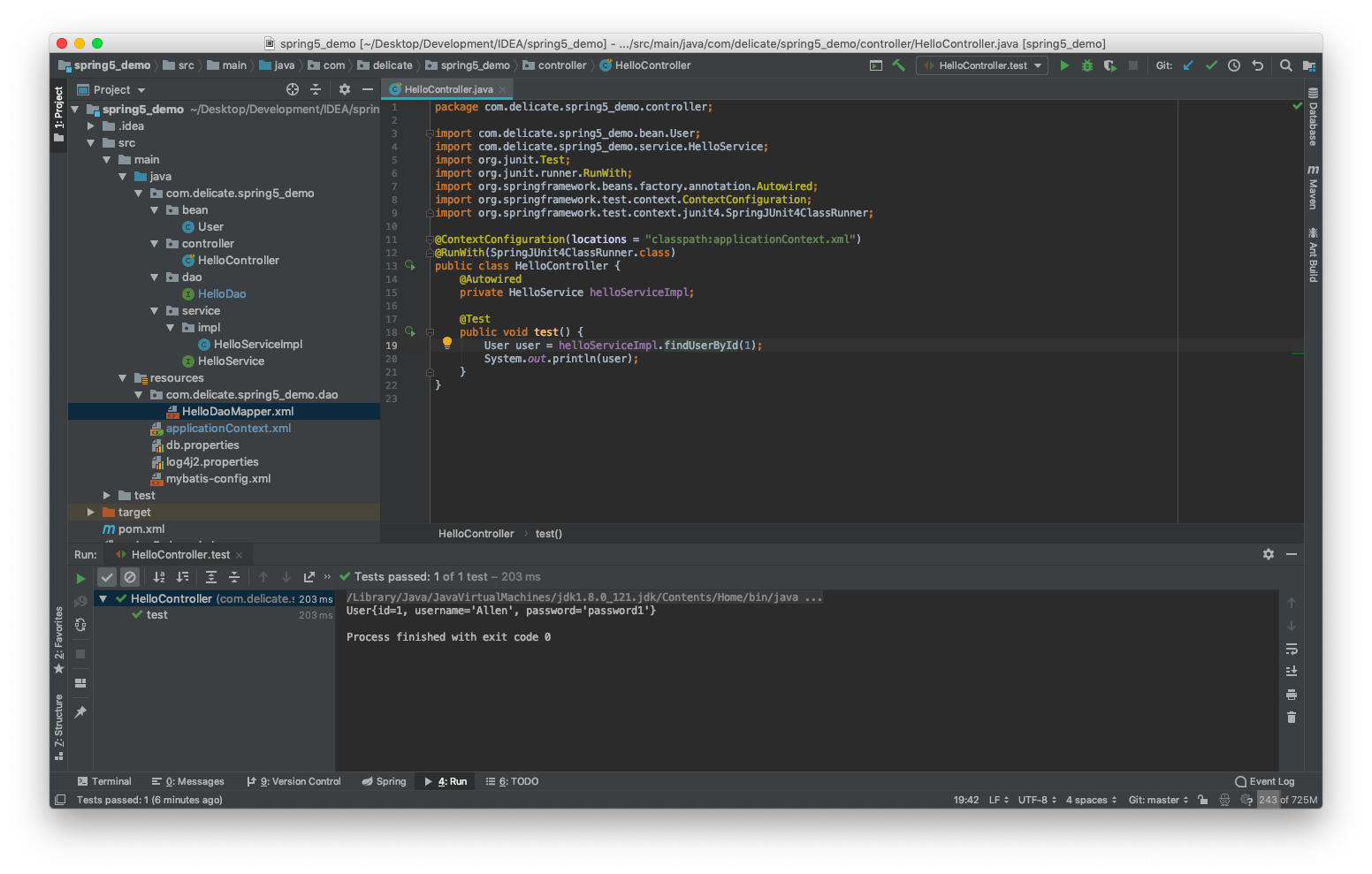Image resolution: width=1372 pixels, height=874 pixels.
Task: Click the locate/scroll-from-source target icon in Project panel
Action: (293, 89)
